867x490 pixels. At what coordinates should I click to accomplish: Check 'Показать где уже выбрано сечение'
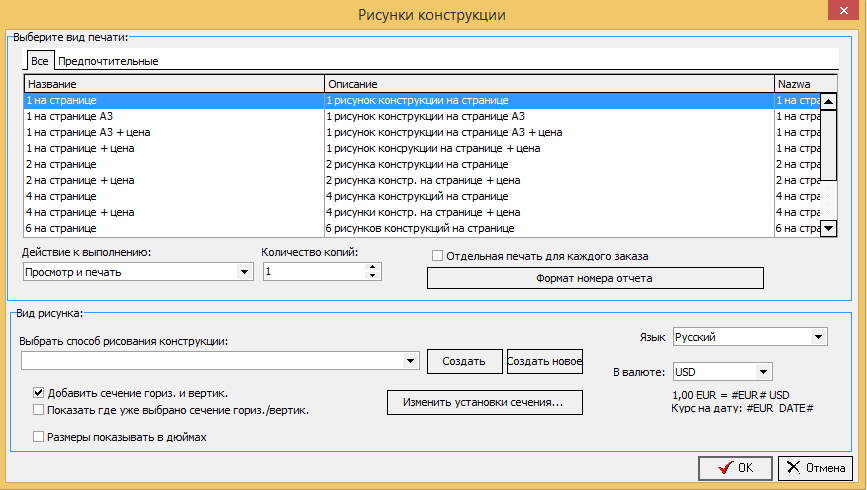(38, 410)
